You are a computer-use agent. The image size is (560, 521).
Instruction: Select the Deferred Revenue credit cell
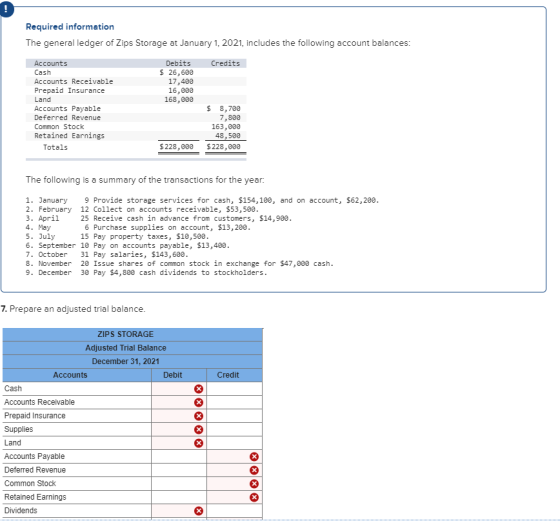pyautogui.click(x=234, y=470)
